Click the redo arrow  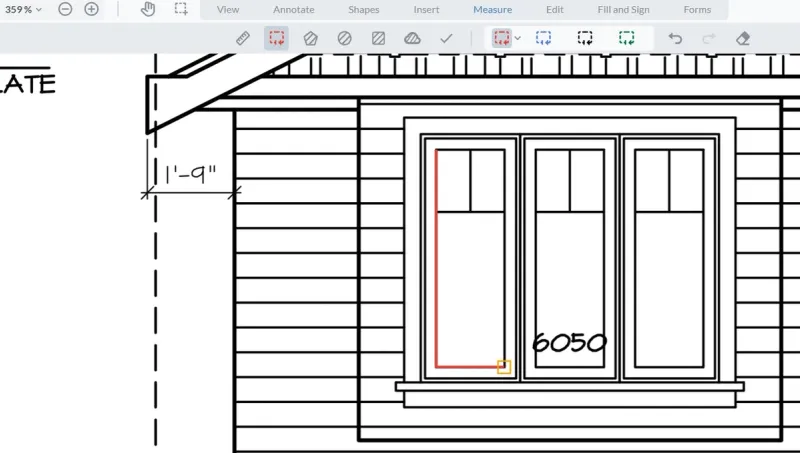click(709, 38)
